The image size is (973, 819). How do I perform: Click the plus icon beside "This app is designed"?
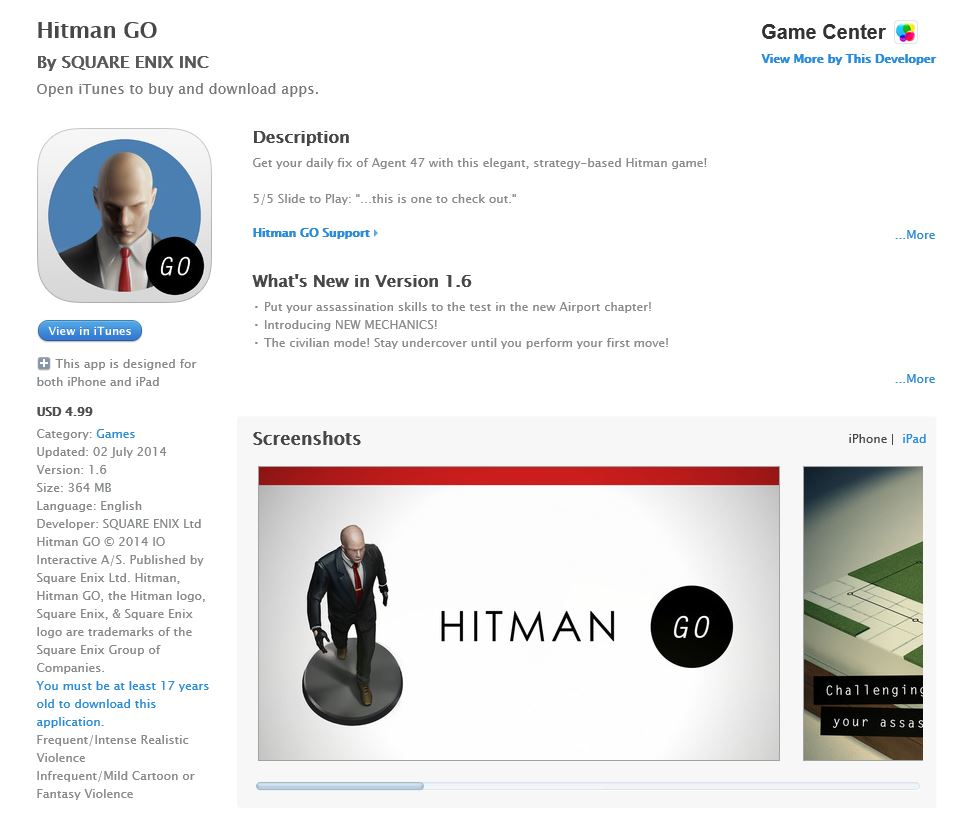coord(43,364)
